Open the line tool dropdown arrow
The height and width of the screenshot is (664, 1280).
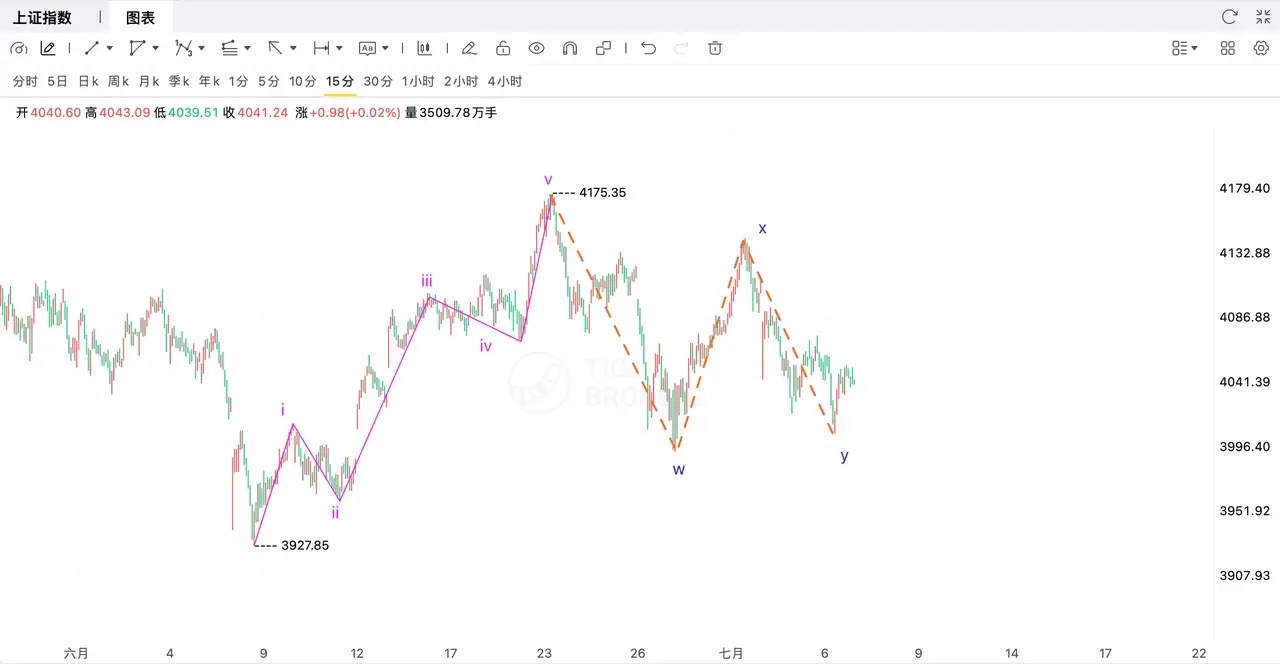[109, 48]
